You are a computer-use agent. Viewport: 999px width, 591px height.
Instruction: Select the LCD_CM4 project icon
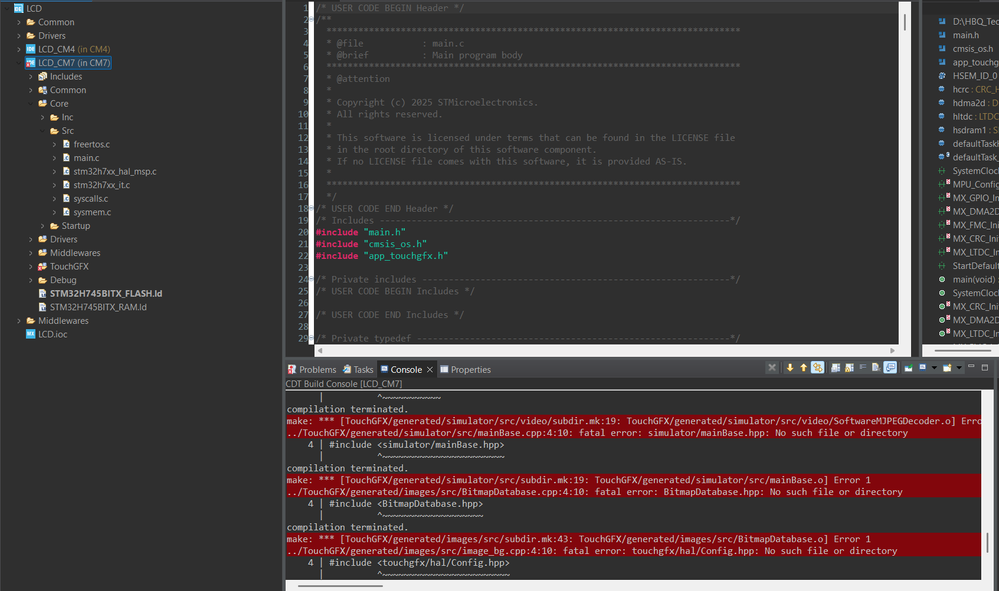(31, 49)
